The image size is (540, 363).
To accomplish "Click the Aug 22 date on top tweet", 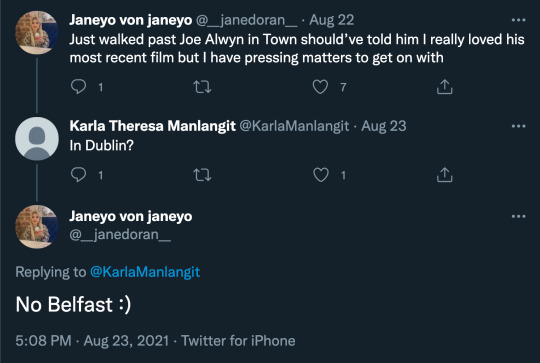I will [331, 20].
